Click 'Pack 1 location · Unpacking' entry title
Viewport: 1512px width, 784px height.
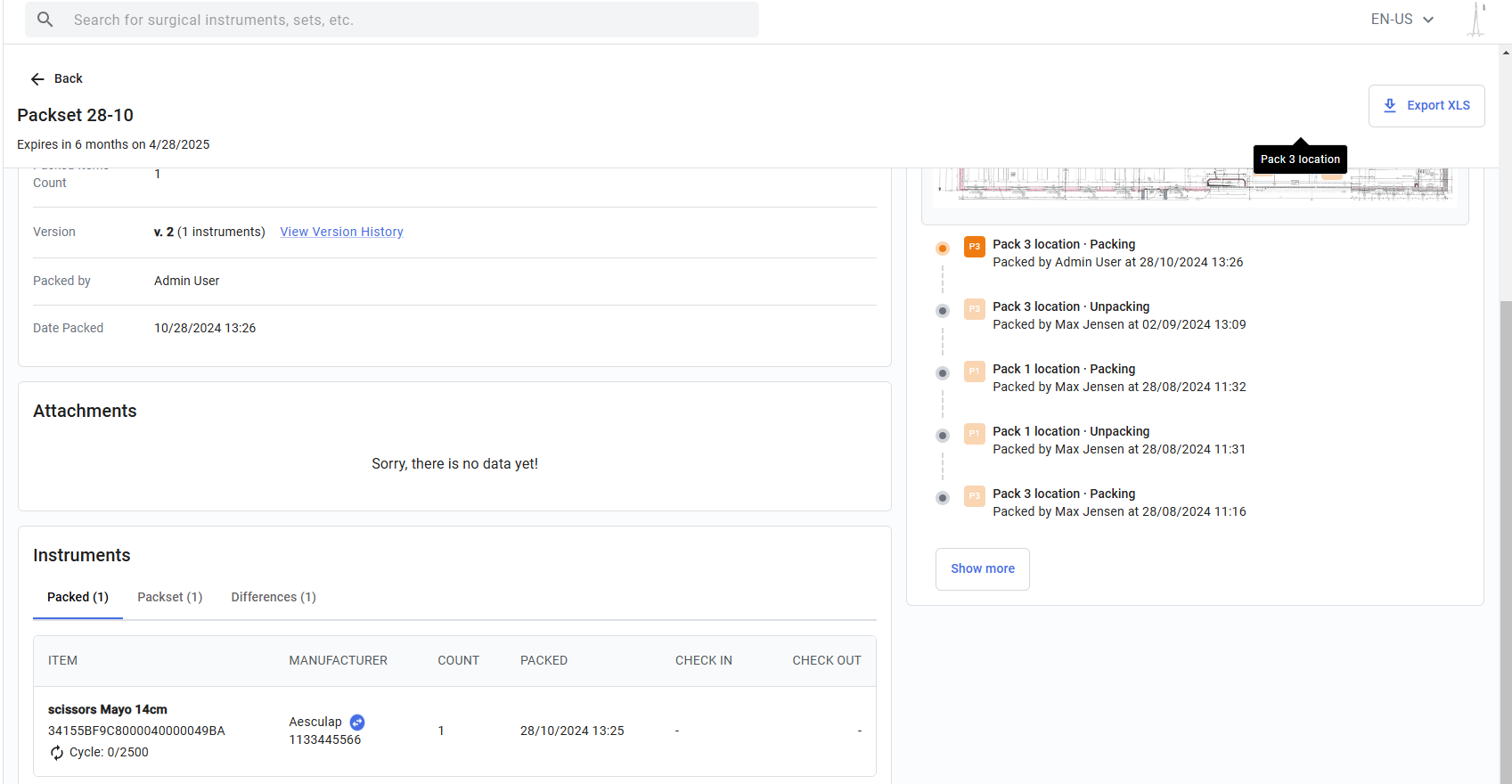pos(1071,432)
